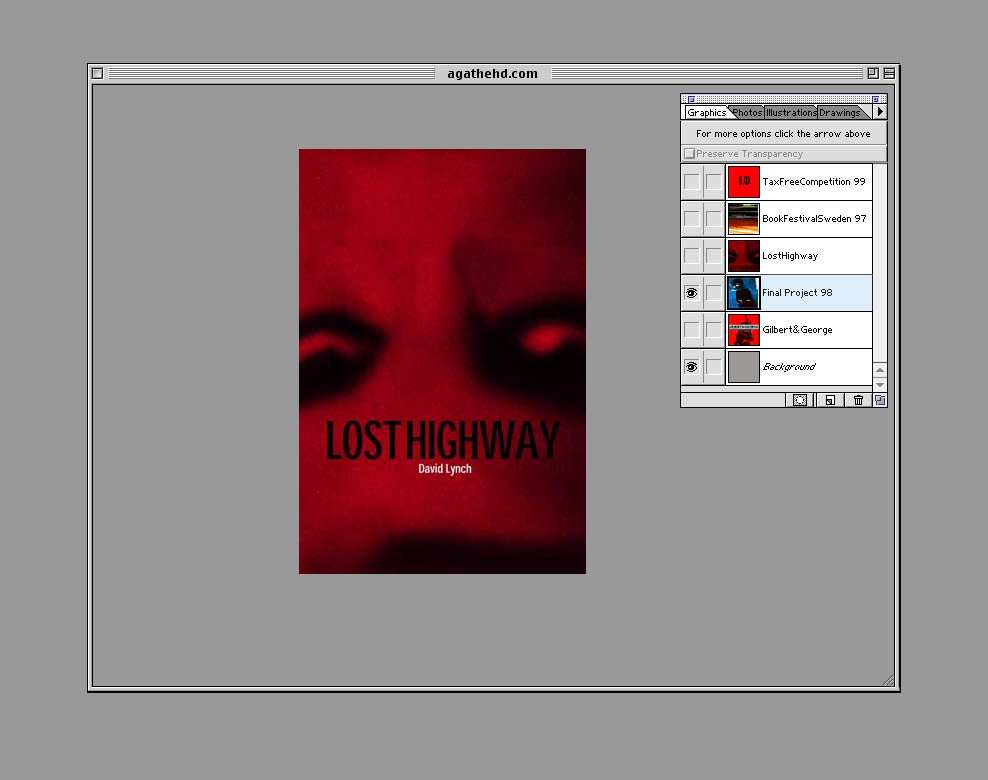
Task: Toggle link box for TaxFreeCompetition 99
Action: click(713, 181)
